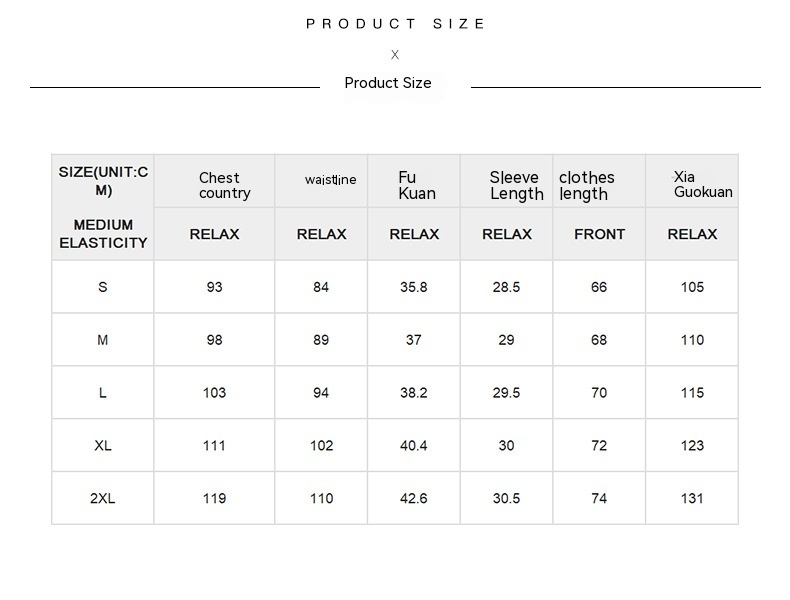Click the X icon below PRODUCT SIZE heading
The height and width of the screenshot is (600, 790).
(x=395, y=54)
